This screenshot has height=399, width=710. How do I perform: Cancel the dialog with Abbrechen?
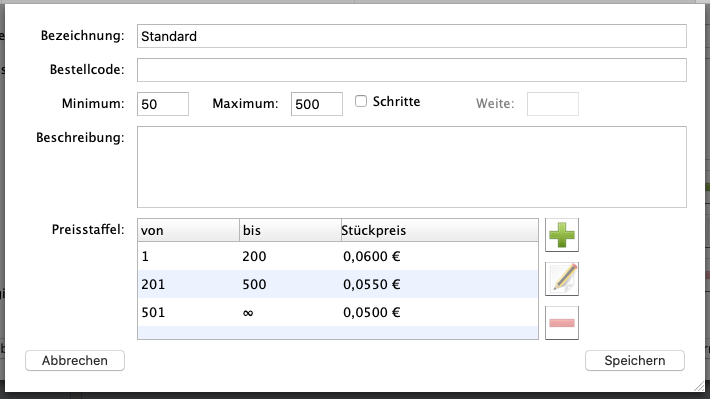[x=75, y=361]
